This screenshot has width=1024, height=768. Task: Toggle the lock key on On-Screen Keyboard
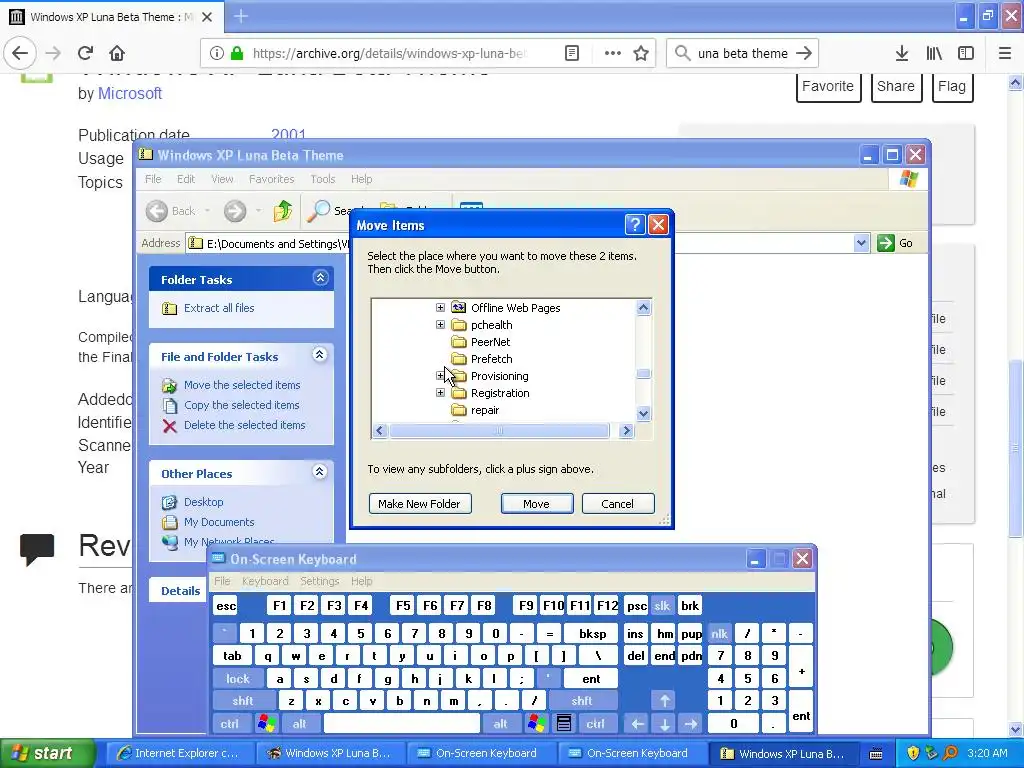[x=238, y=679]
